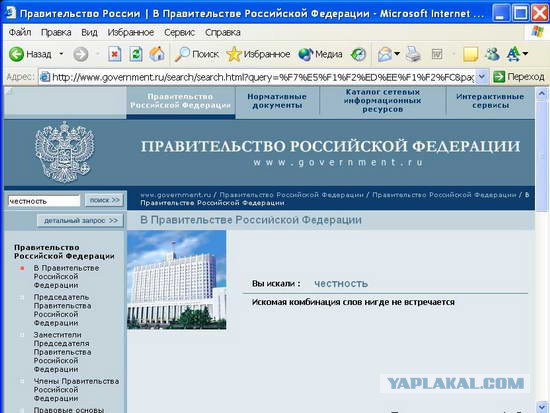Open sidebar link Заместители Председателя Правительства
Image resolution: width=550 pixels, height=413 pixels.
(x=62, y=352)
